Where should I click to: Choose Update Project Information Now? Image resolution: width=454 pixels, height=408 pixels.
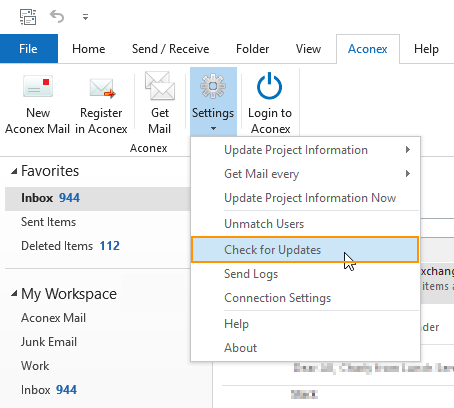pyautogui.click(x=305, y=198)
